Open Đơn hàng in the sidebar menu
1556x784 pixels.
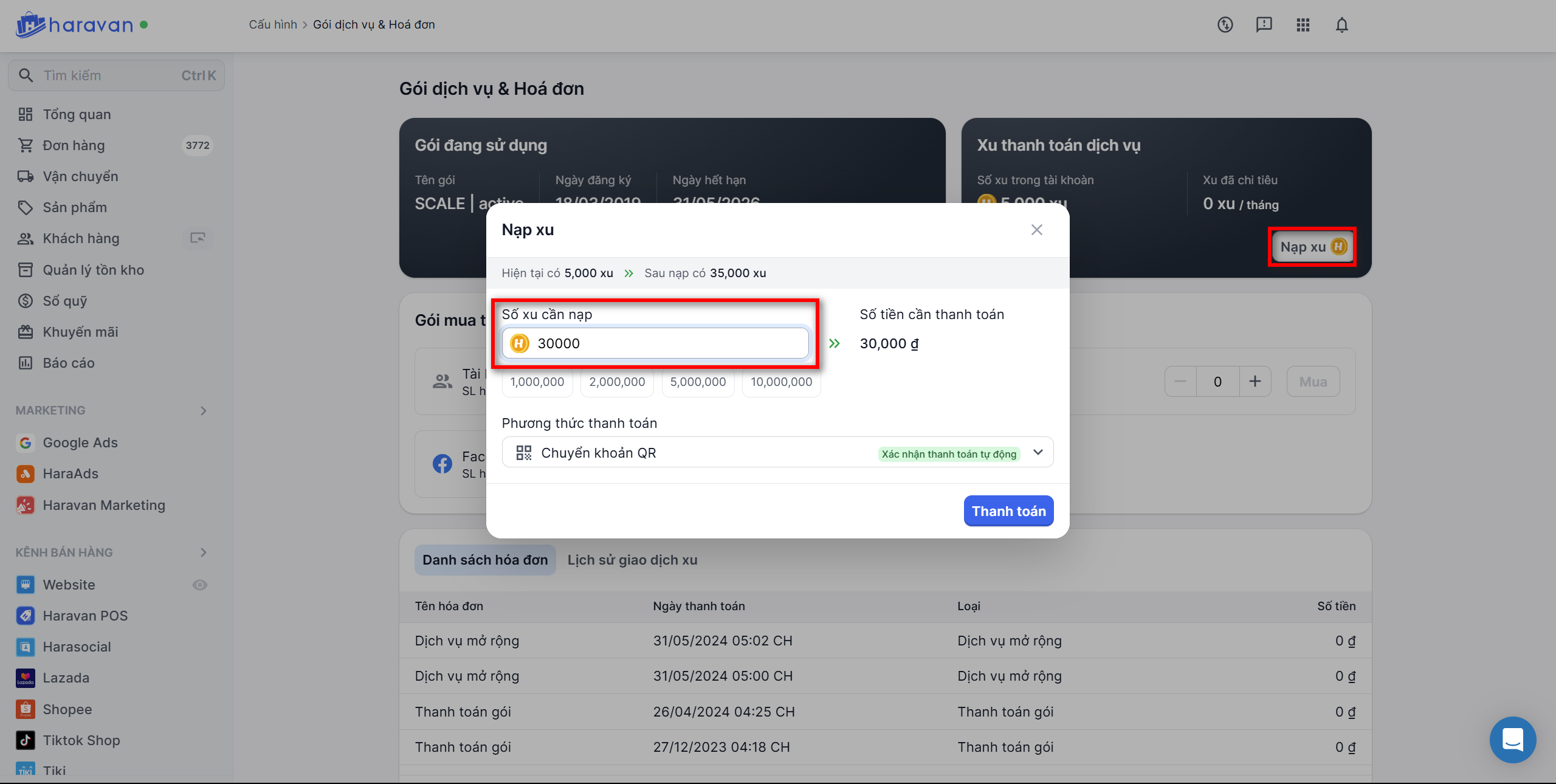tap(74, 145)
